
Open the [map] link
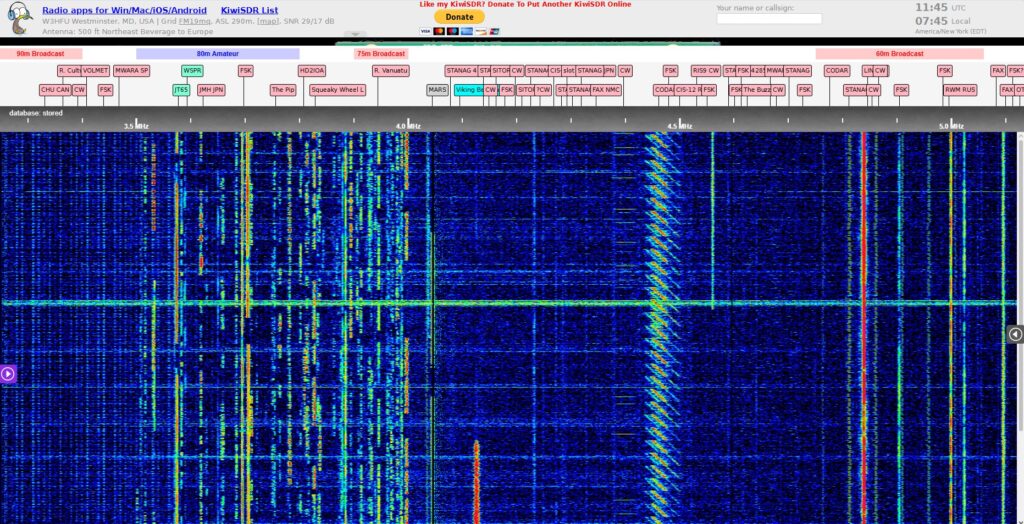(x=267, y=21)
